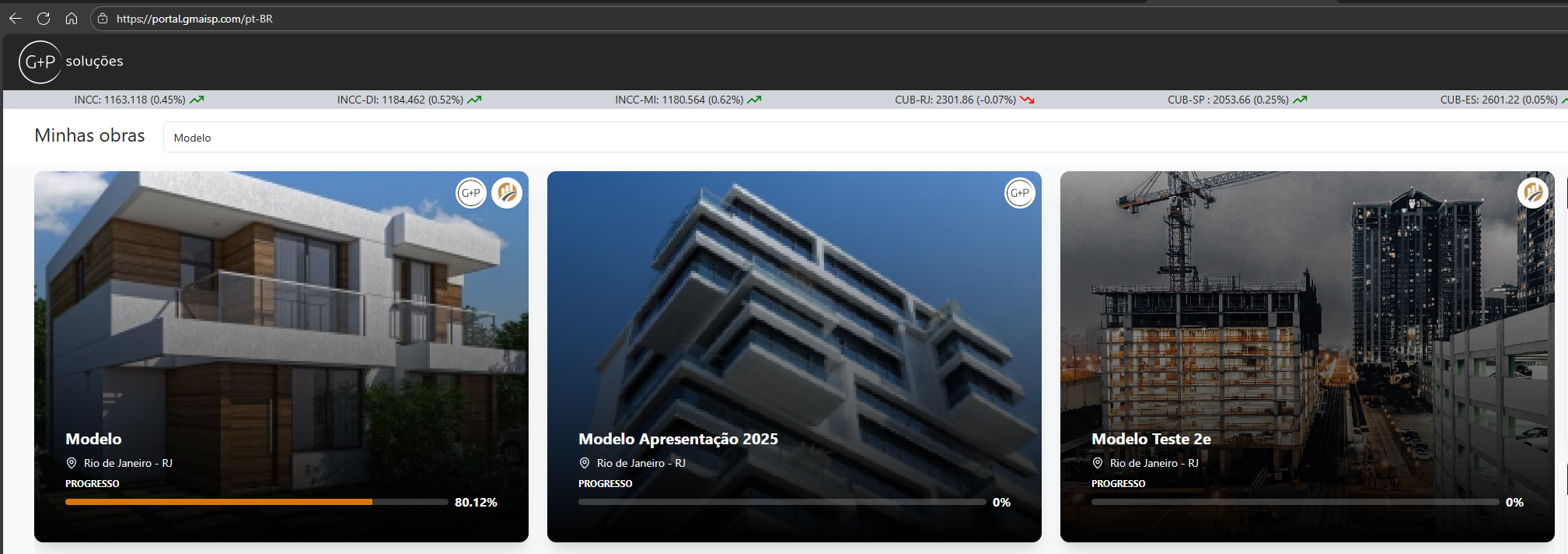Click orange badge icon on Modelo Teste 2e card
This screenshot has height=554, width=1568.
tap(1532, 193)
